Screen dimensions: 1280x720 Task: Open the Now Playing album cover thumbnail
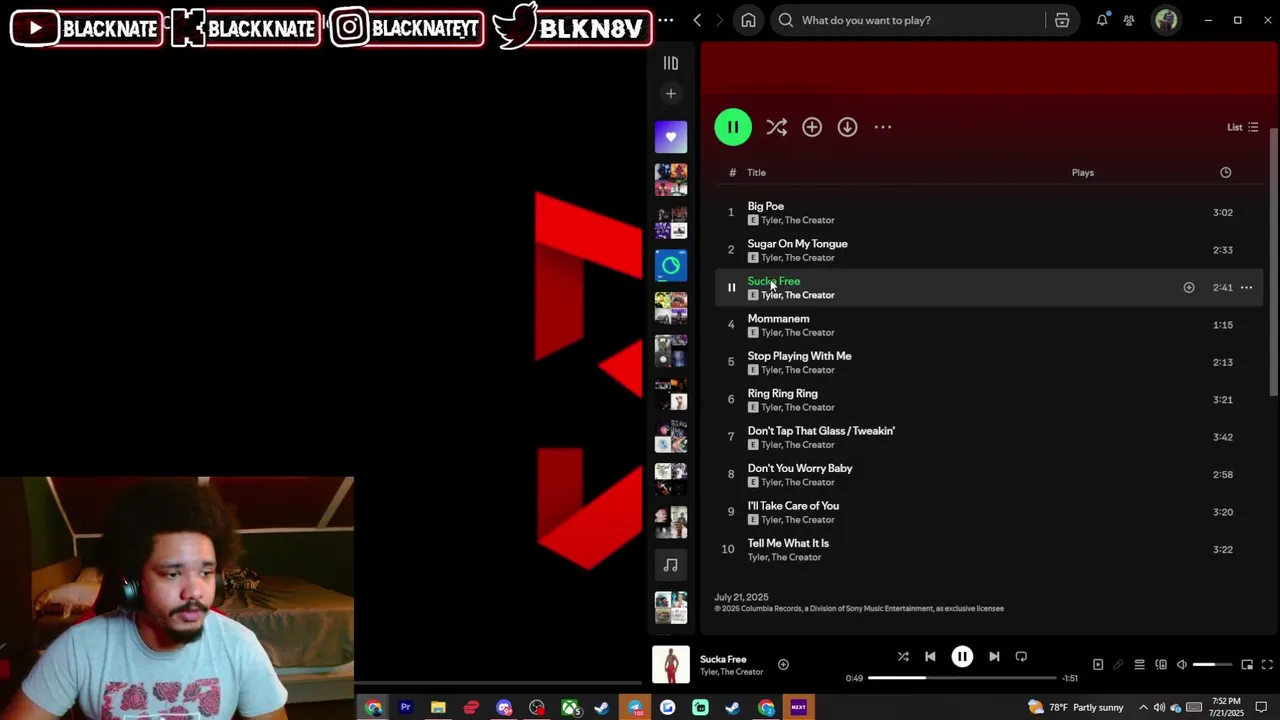pyautogui.click(x=671, y=665)
